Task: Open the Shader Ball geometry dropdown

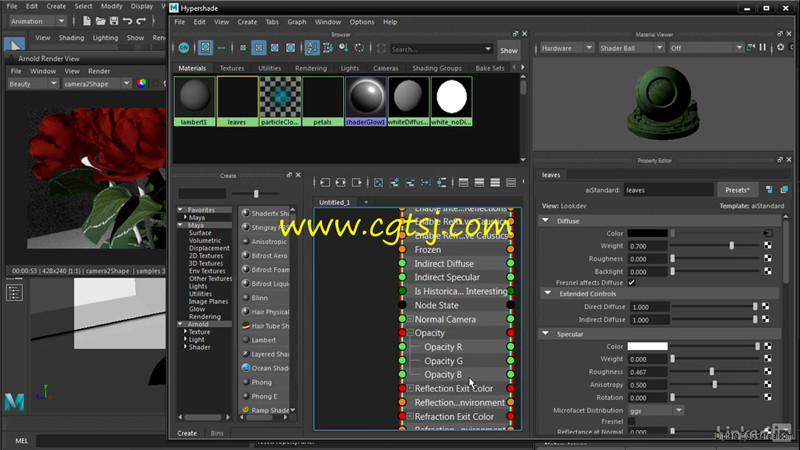Action: click(x=631, y=48)
